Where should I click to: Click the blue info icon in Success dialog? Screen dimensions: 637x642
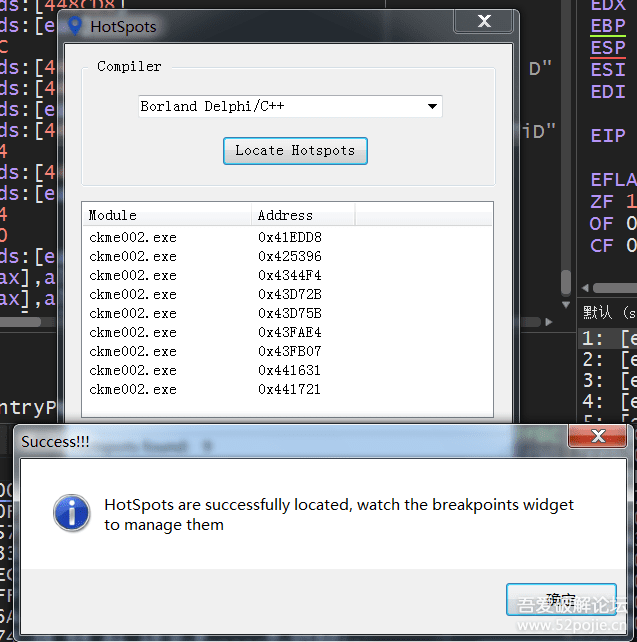pyautogui.click(x=72, y=513)
